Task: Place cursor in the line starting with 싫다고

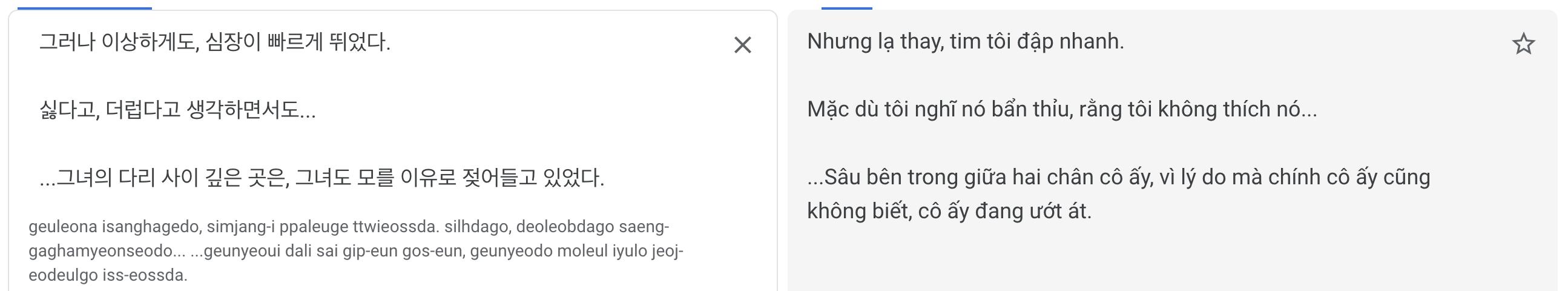Action: tap(177, 110)
